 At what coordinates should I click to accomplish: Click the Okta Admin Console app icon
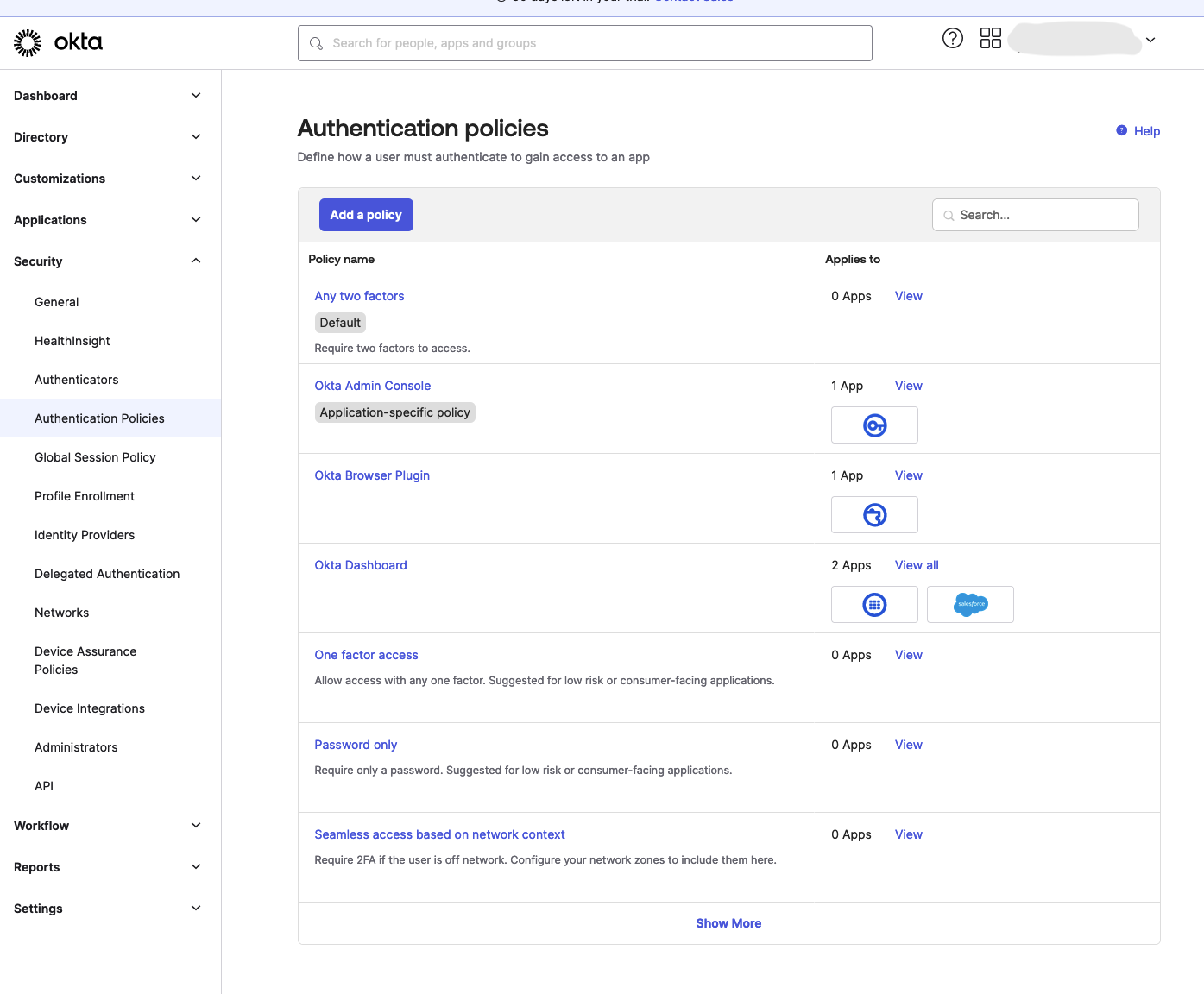[874, 425]
